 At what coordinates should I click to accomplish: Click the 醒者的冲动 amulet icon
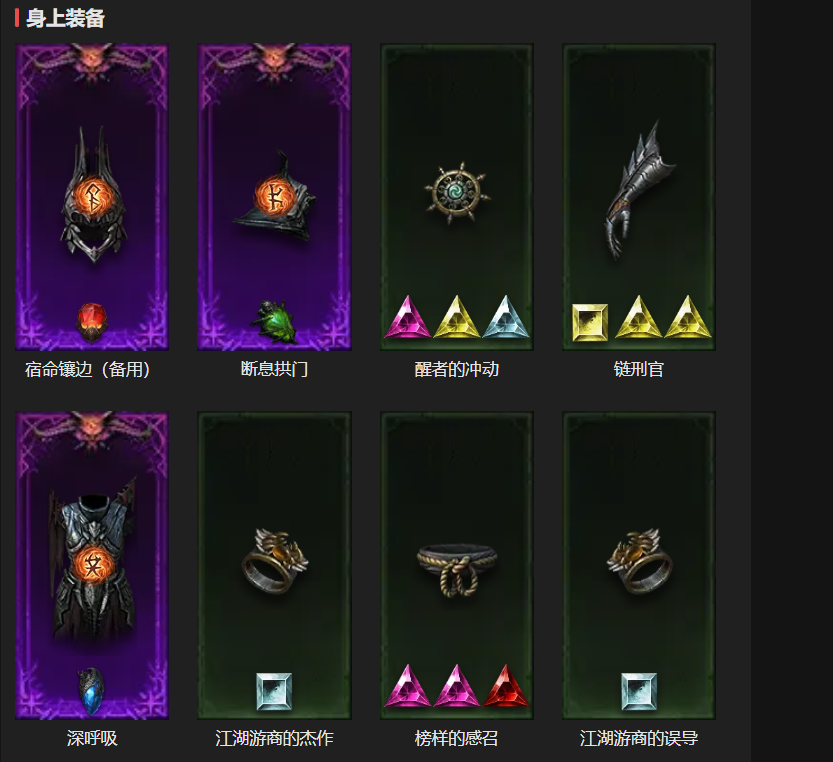tap(457, 192)
